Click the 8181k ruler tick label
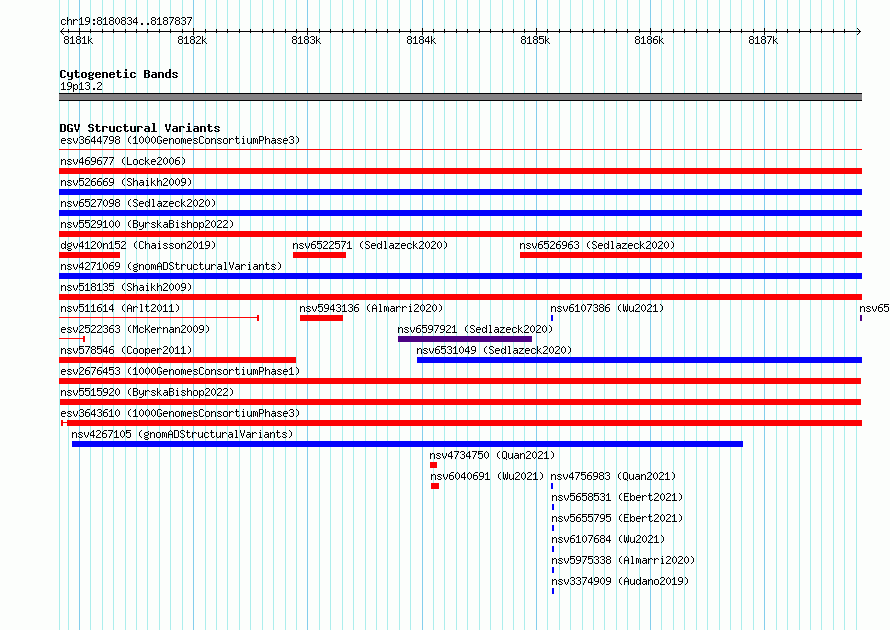The width and height of the screenshot is (890, 630). point(78,40)
